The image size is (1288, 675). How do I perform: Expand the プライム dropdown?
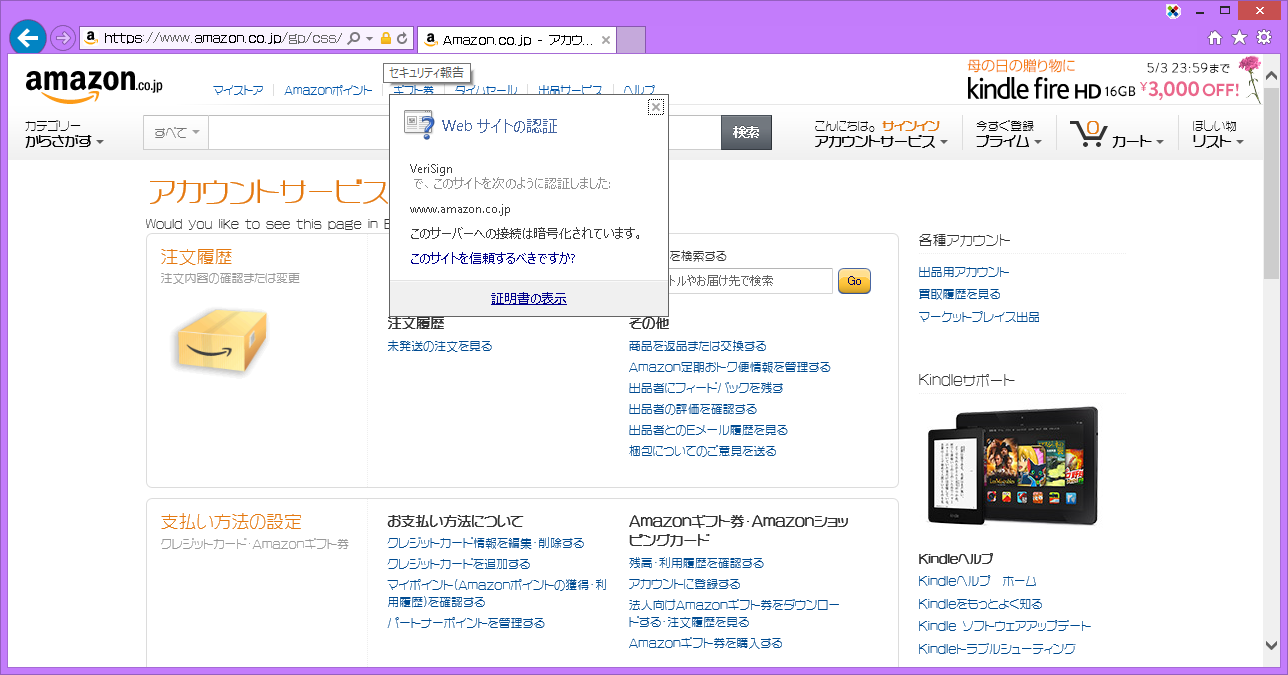tap(1009, 142)
